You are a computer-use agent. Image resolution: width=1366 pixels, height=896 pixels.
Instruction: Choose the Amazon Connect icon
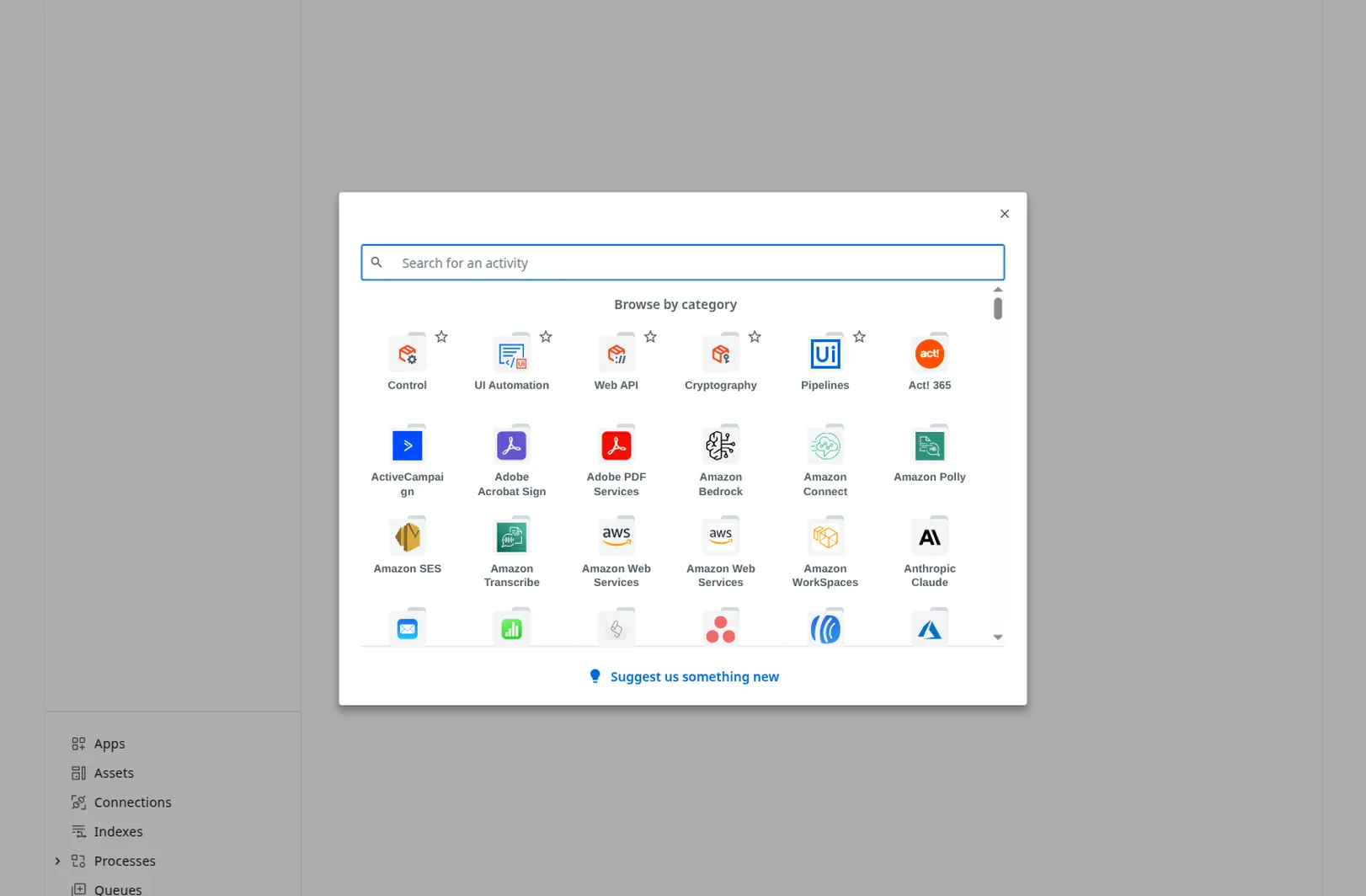824,445
